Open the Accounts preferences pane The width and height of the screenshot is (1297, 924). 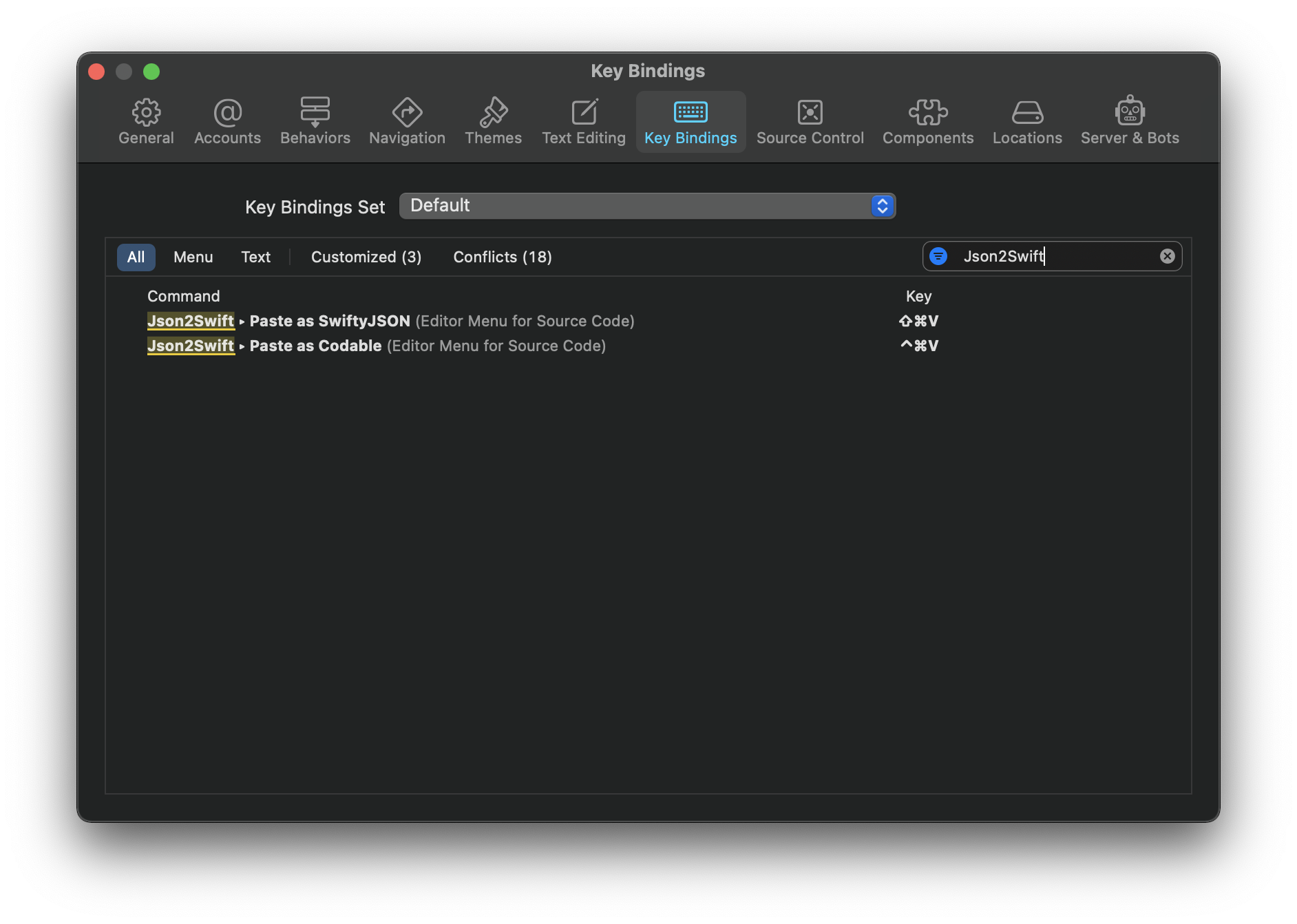[227, 122]
